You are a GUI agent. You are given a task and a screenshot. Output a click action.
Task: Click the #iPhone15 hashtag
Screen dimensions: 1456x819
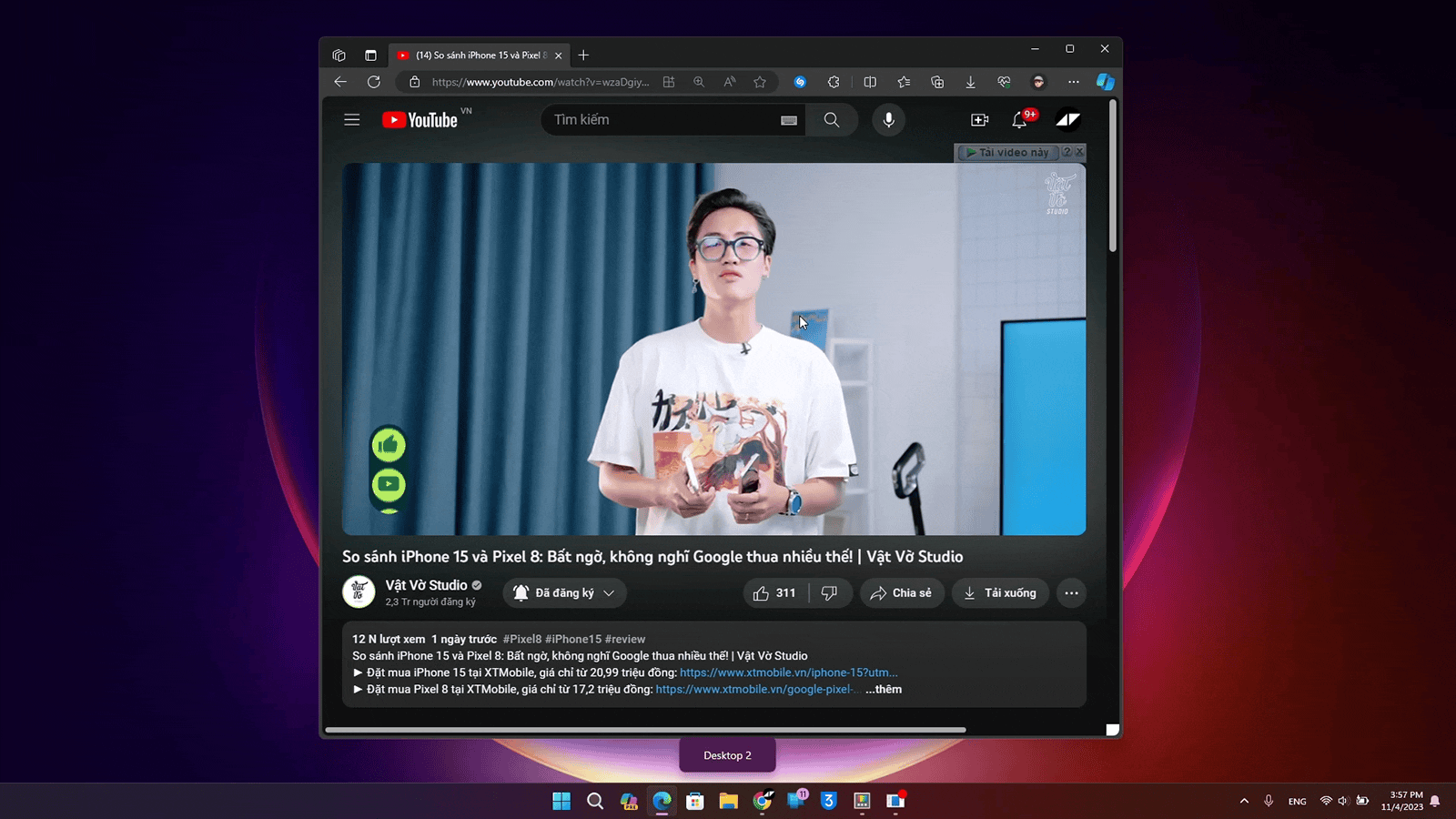tap(573, 639)
